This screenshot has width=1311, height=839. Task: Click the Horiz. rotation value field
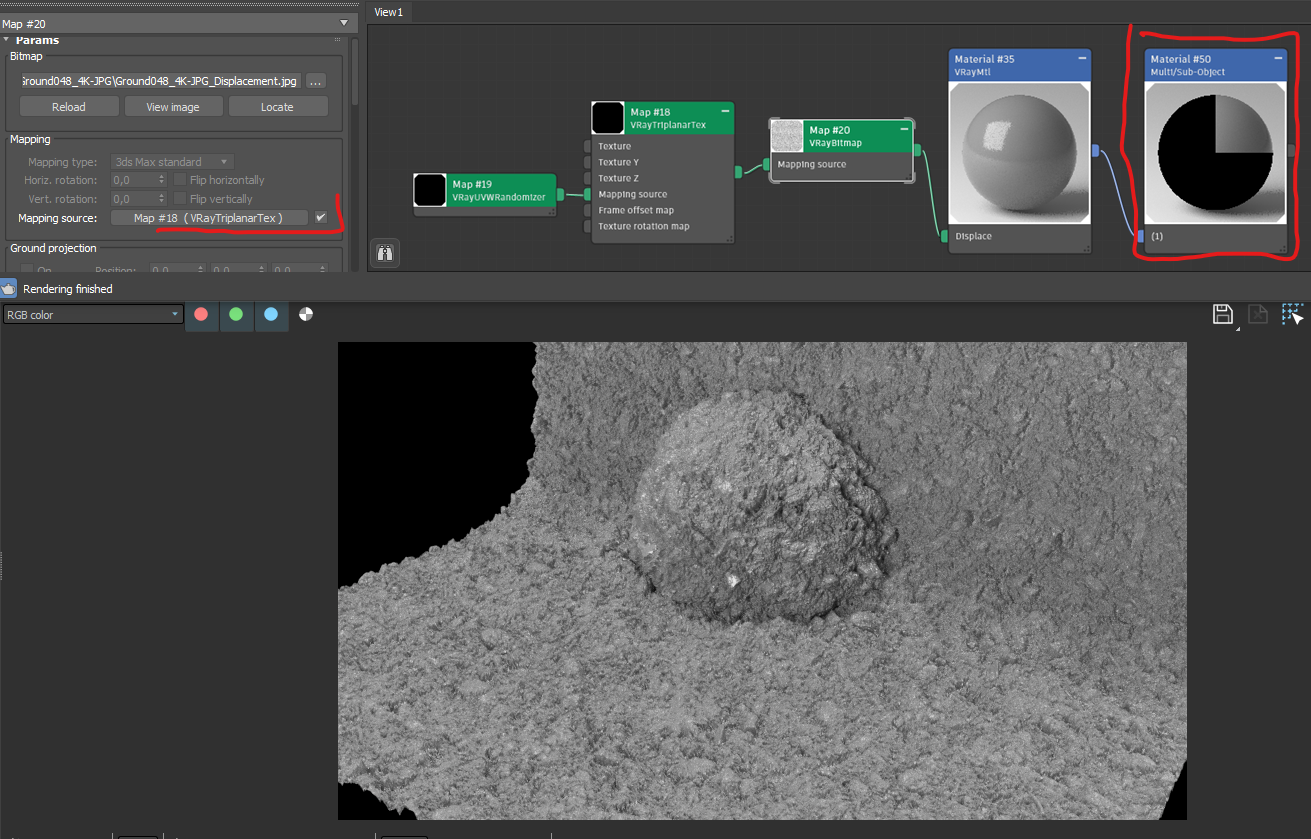point(134,180)
